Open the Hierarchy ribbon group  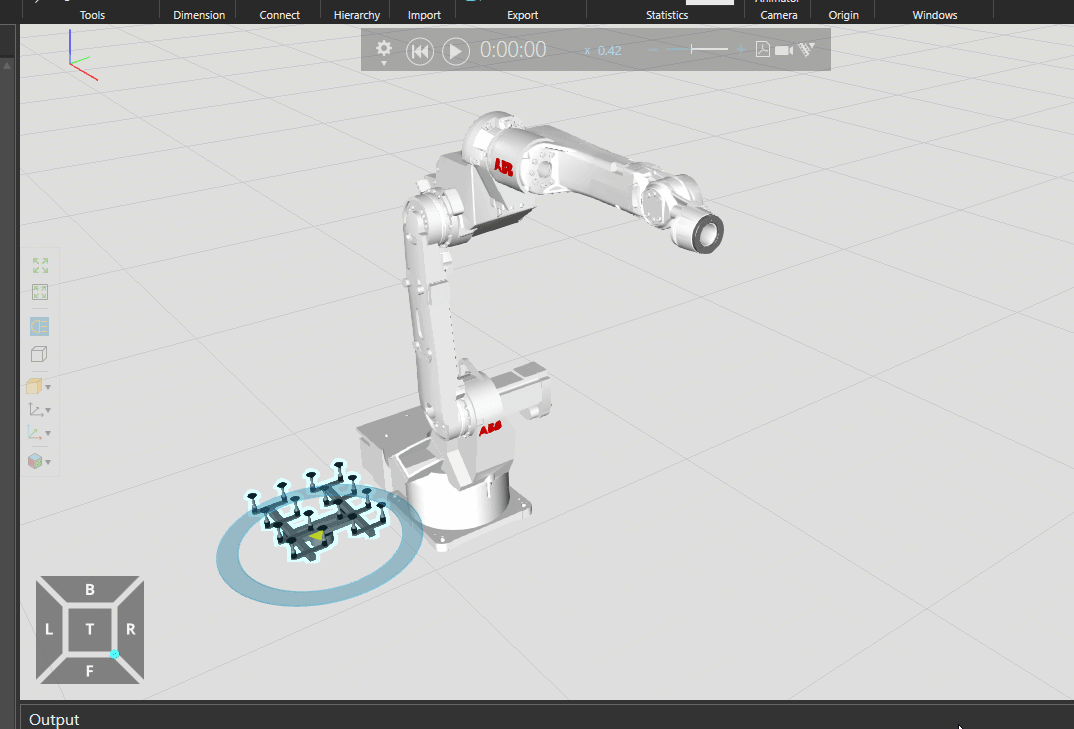click(357, 15)
